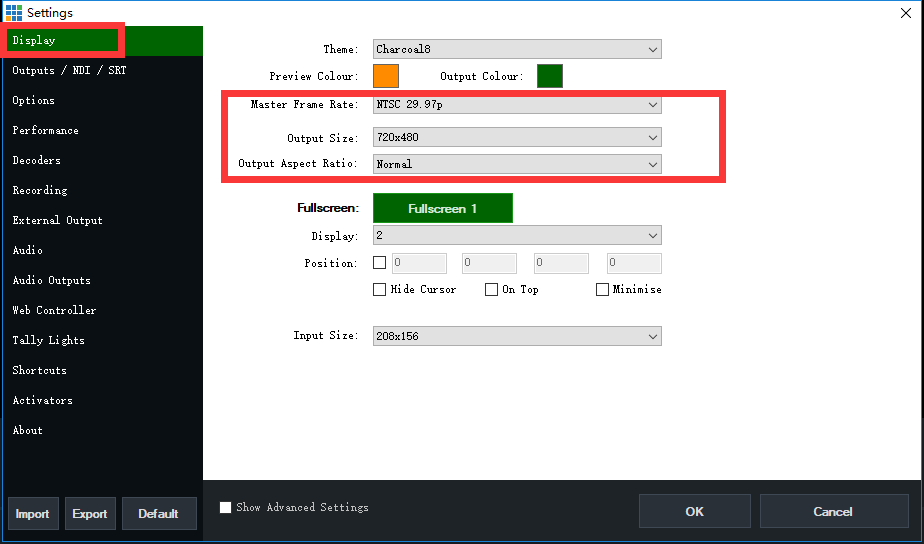
Task: Select the Display settings category
Action: pyautogui.click(x=103, y=41)
